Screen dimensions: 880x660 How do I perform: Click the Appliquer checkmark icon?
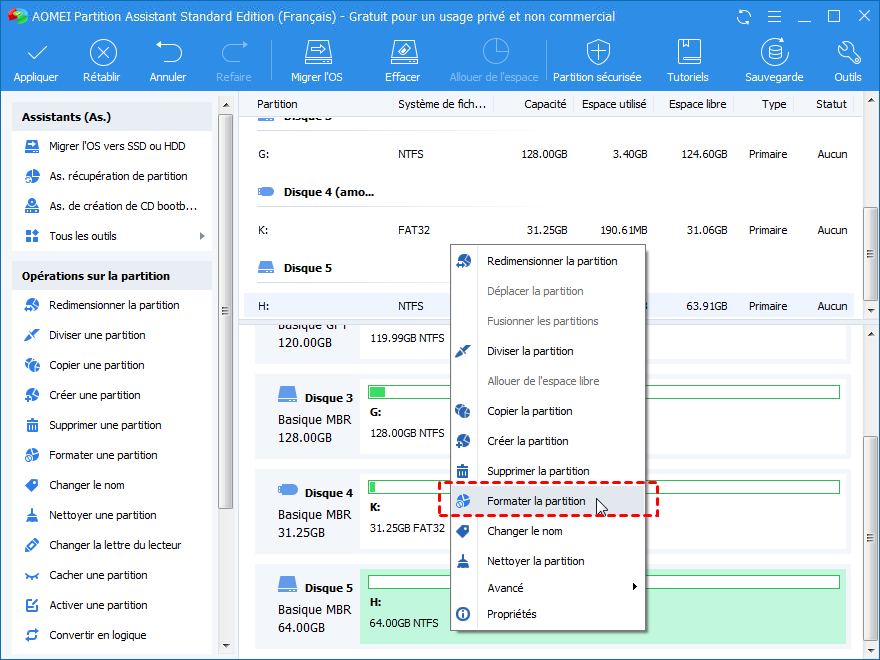coord(36,53)
